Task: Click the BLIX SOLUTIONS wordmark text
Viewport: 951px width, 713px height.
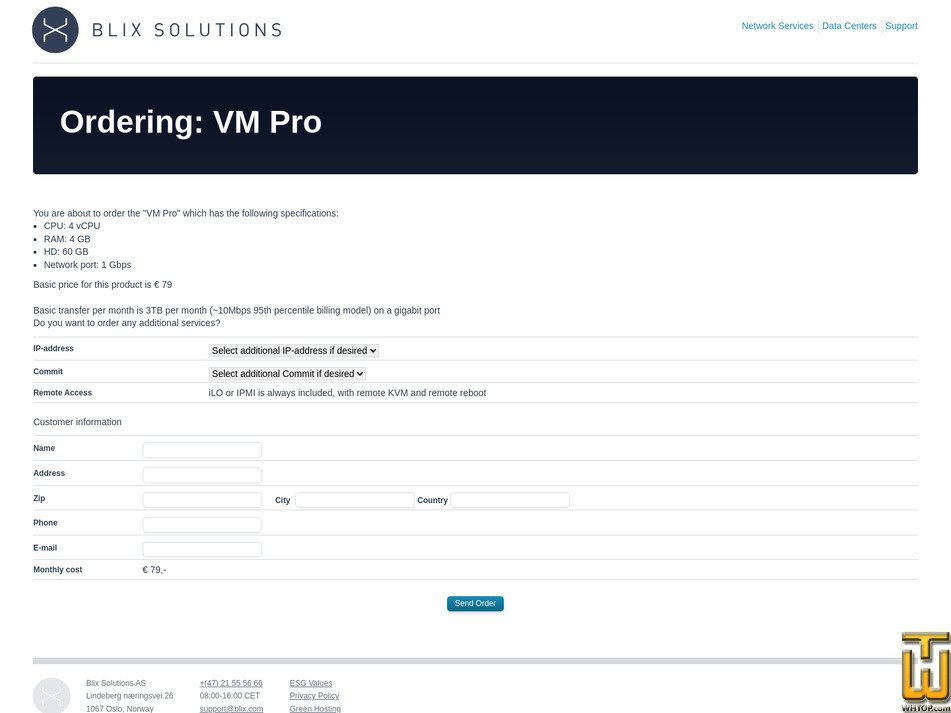Action: coord(187,30)
